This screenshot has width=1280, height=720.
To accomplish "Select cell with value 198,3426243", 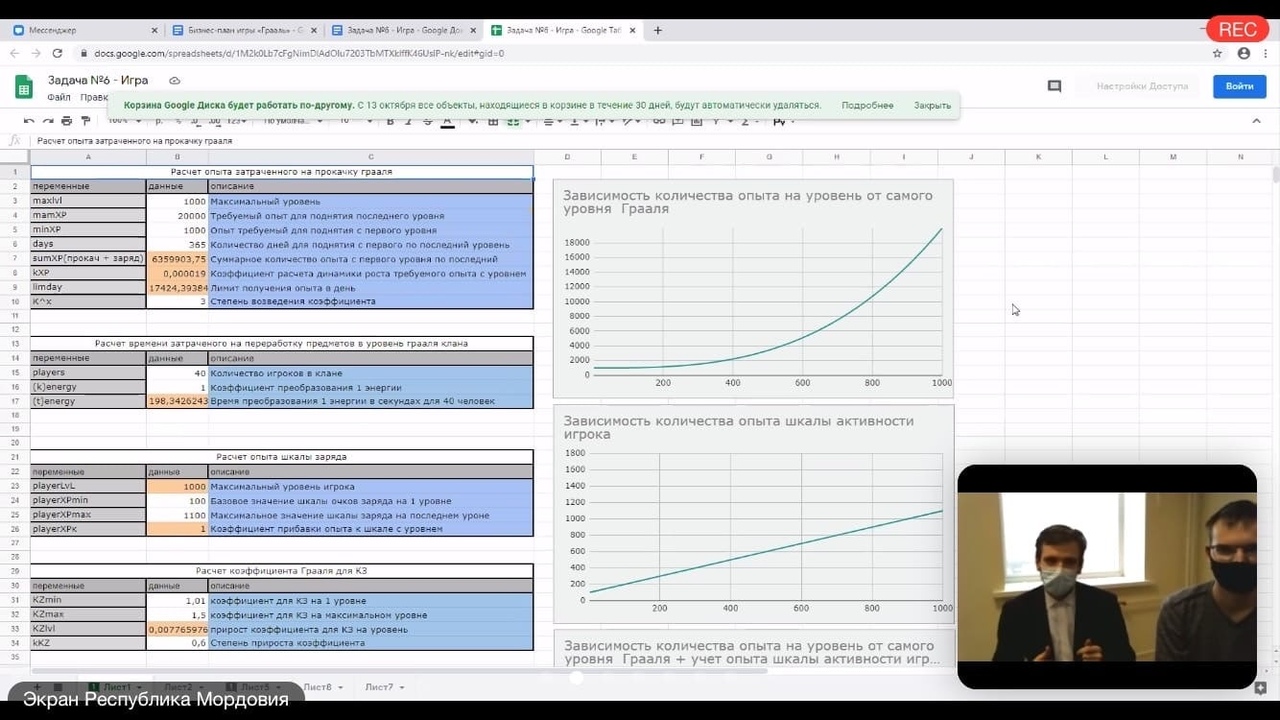I will pos(177,401).
